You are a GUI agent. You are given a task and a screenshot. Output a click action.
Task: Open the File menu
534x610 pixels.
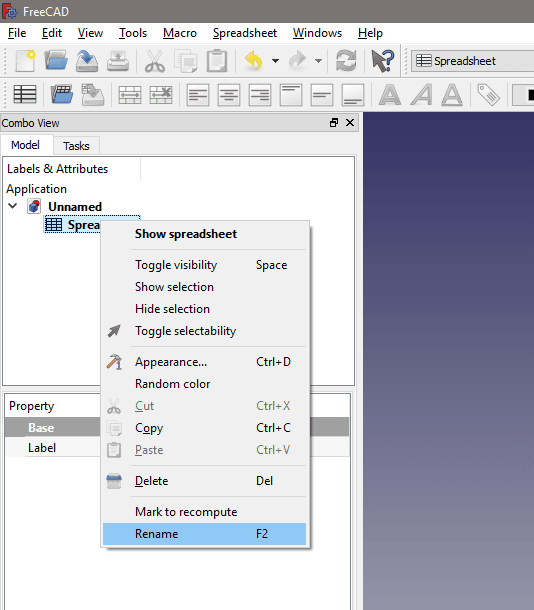click(x=17, y=33)
